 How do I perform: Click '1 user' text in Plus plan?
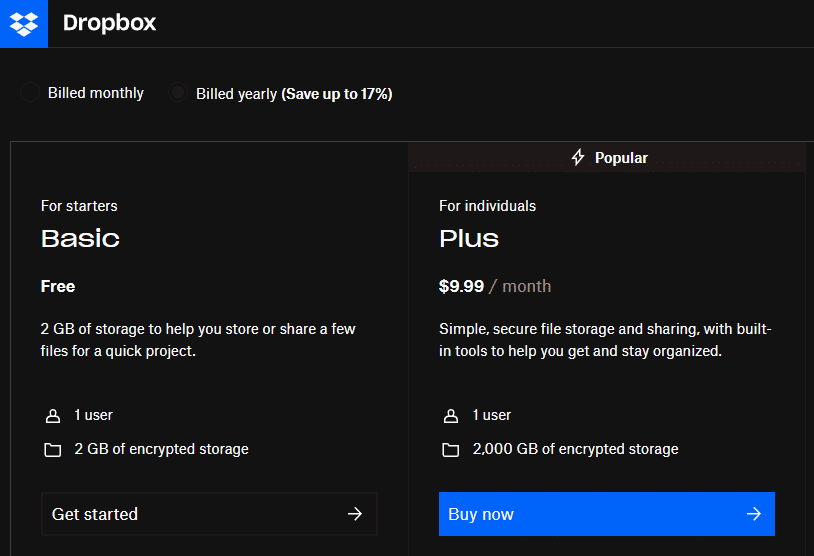[x=492, y=415]
